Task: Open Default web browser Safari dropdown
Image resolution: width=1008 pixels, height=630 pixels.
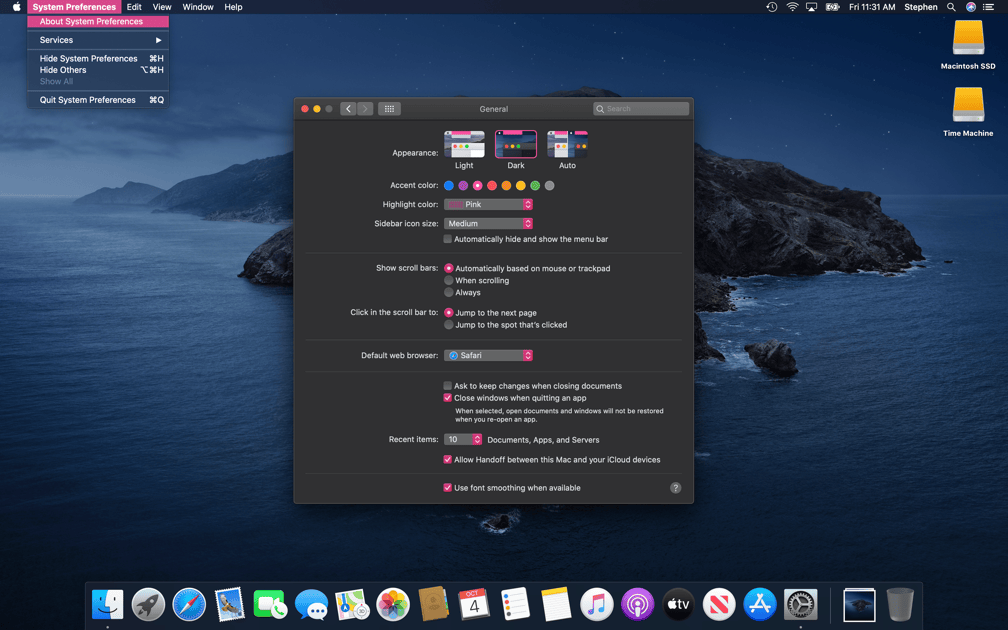Action: pyautogui.click(x=489, y=356)
